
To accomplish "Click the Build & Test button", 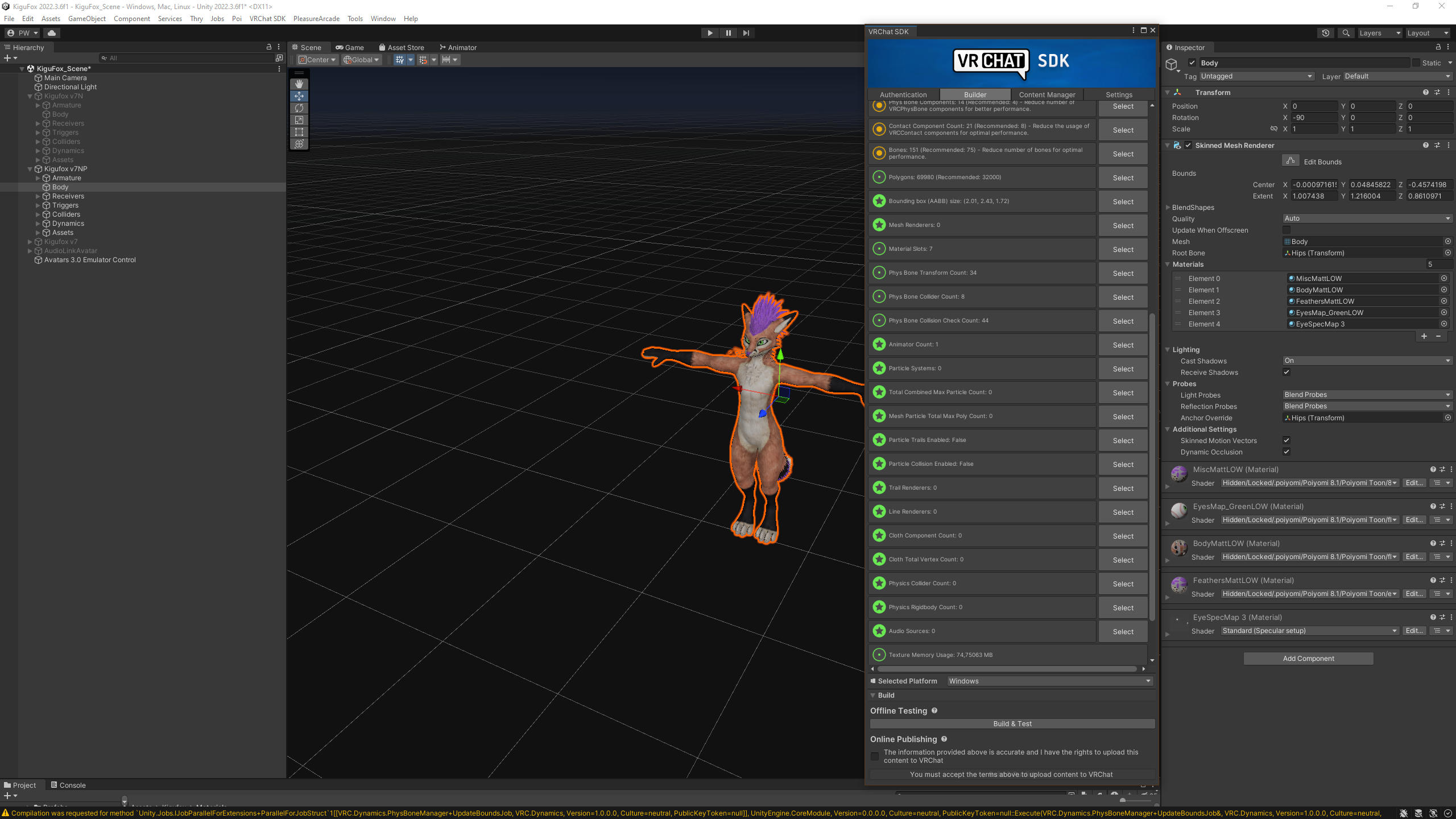I will (1012, 723).
